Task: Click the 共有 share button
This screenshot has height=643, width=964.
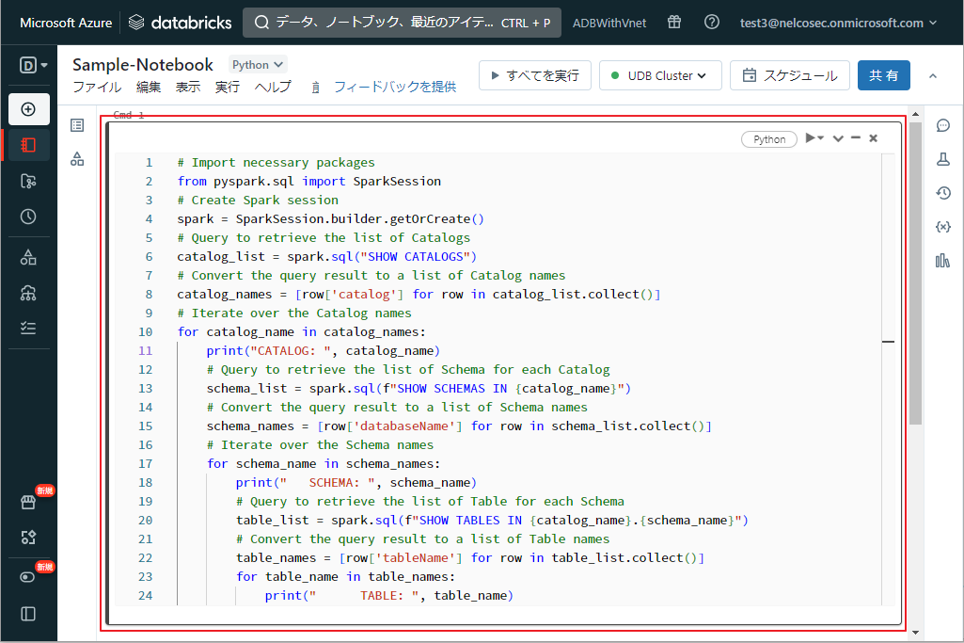Action: pyautogui.click(x=883, y=76)
